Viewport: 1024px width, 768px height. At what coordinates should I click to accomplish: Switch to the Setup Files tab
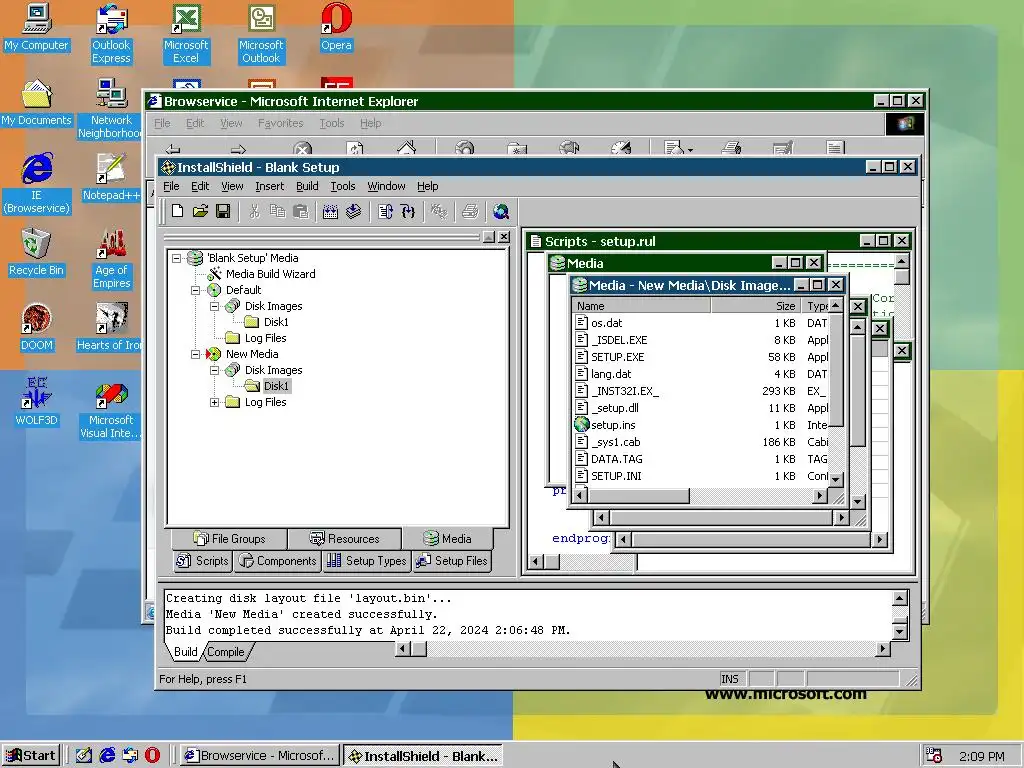click(x=451, y=561)
